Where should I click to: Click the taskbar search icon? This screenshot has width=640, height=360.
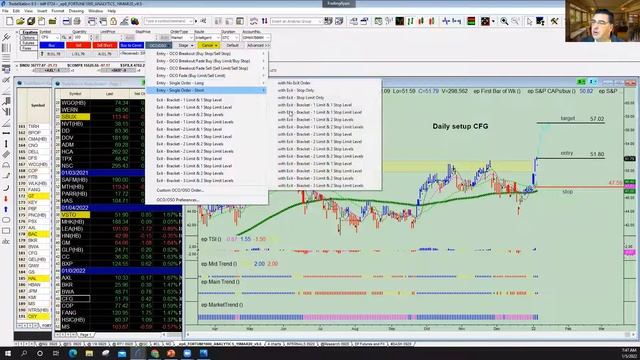point(24,353)
